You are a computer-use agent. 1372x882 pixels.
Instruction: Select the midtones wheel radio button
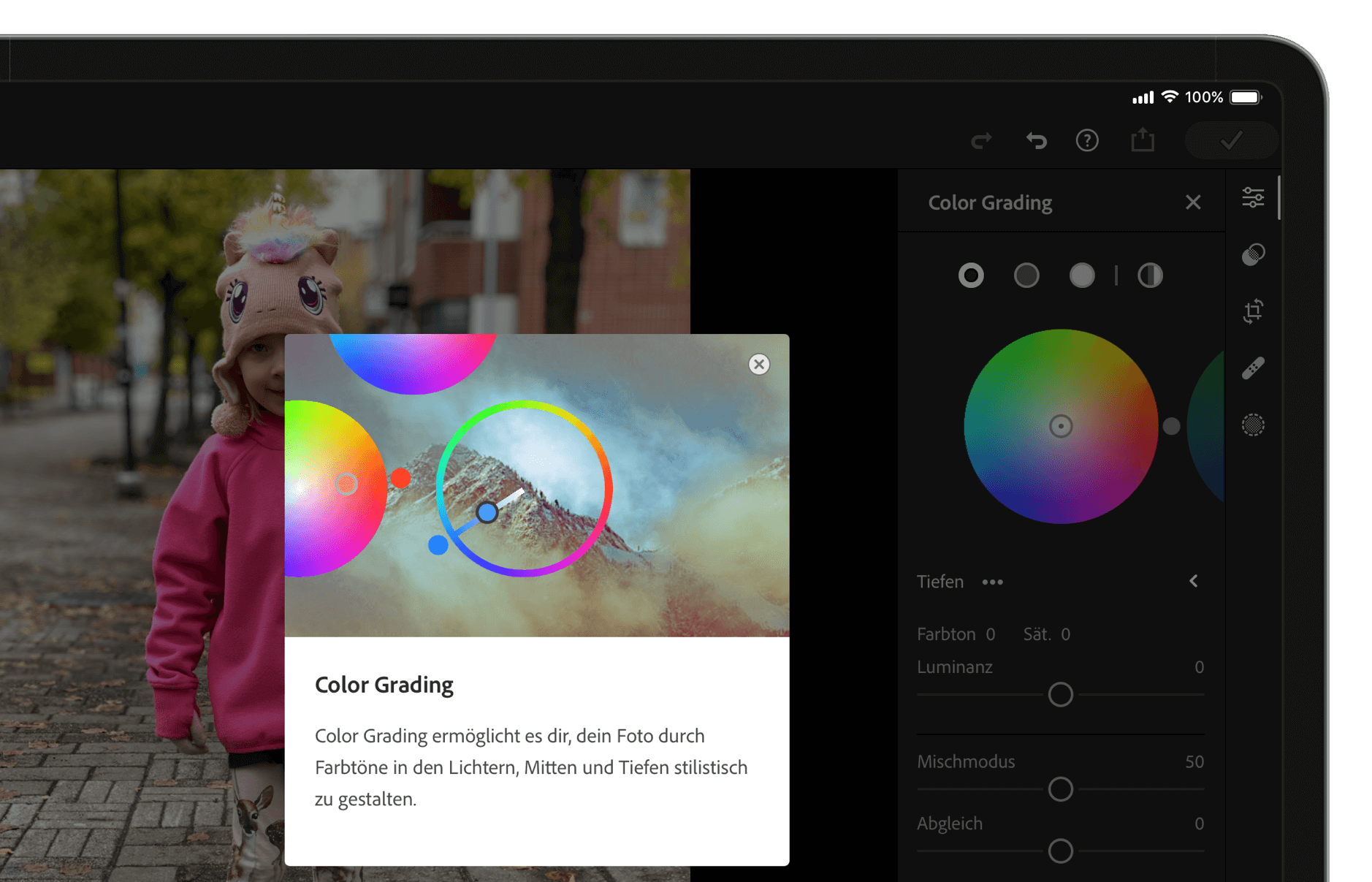pos(1026,275)
